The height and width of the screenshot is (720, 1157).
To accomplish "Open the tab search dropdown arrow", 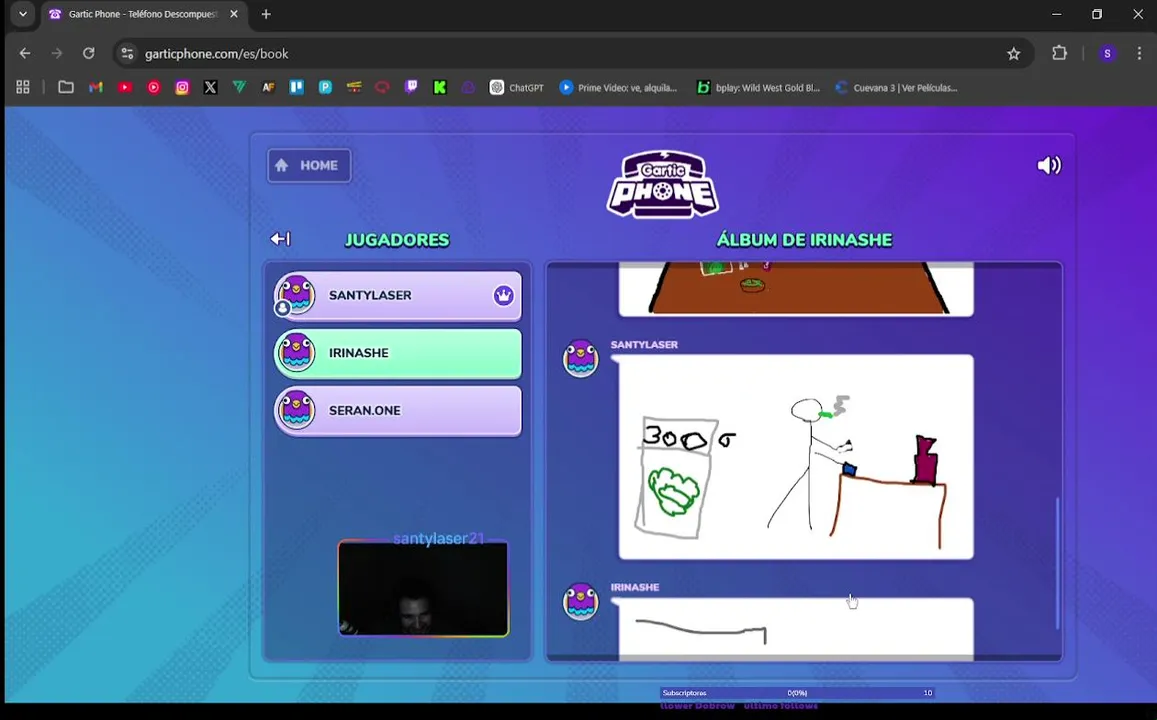I will (23, 14).
